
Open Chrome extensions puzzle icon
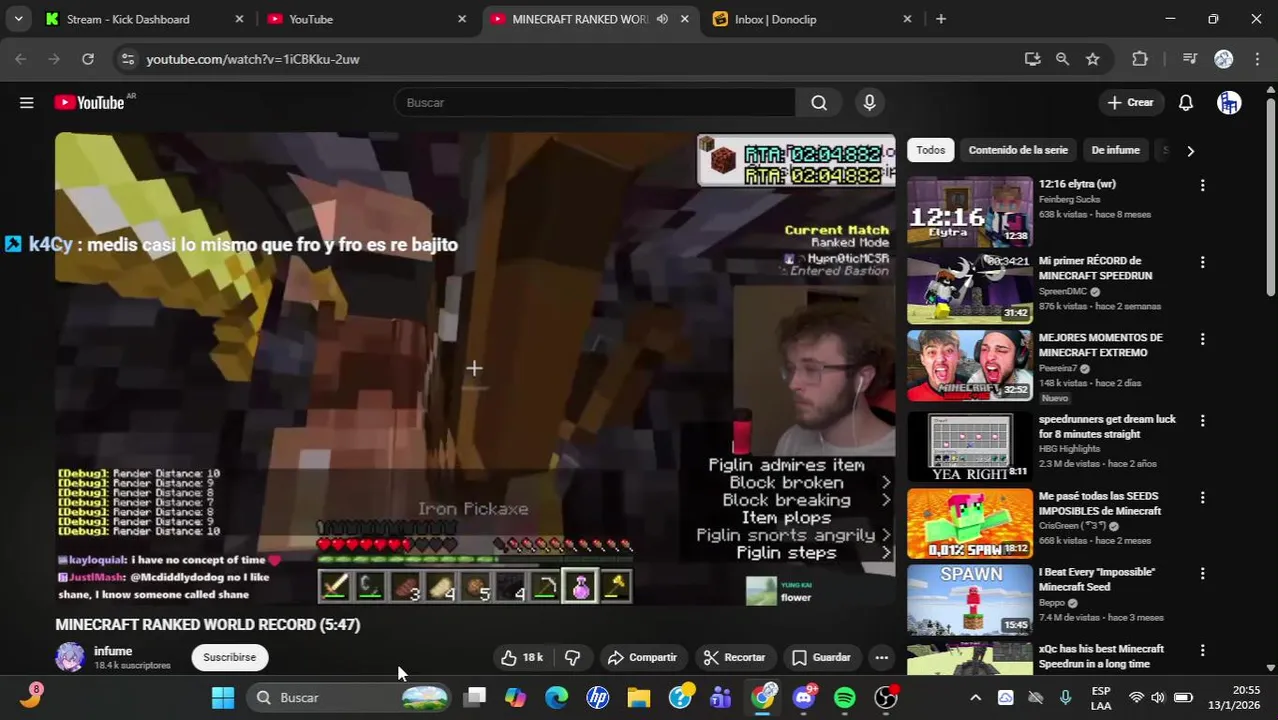[x=1140, y=59]
